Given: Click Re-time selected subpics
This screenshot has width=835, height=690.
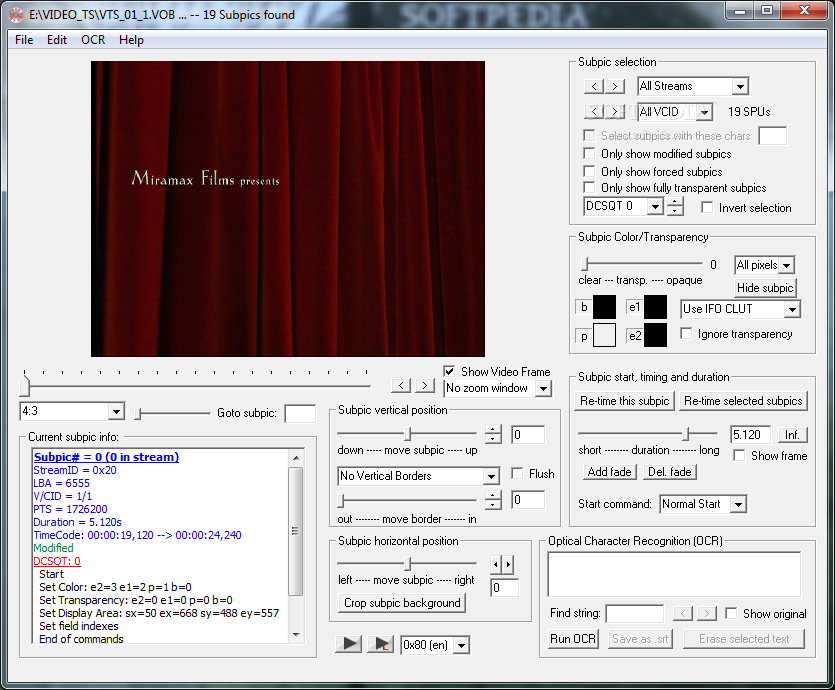Looking at the screenshot, I should point(743,401).
